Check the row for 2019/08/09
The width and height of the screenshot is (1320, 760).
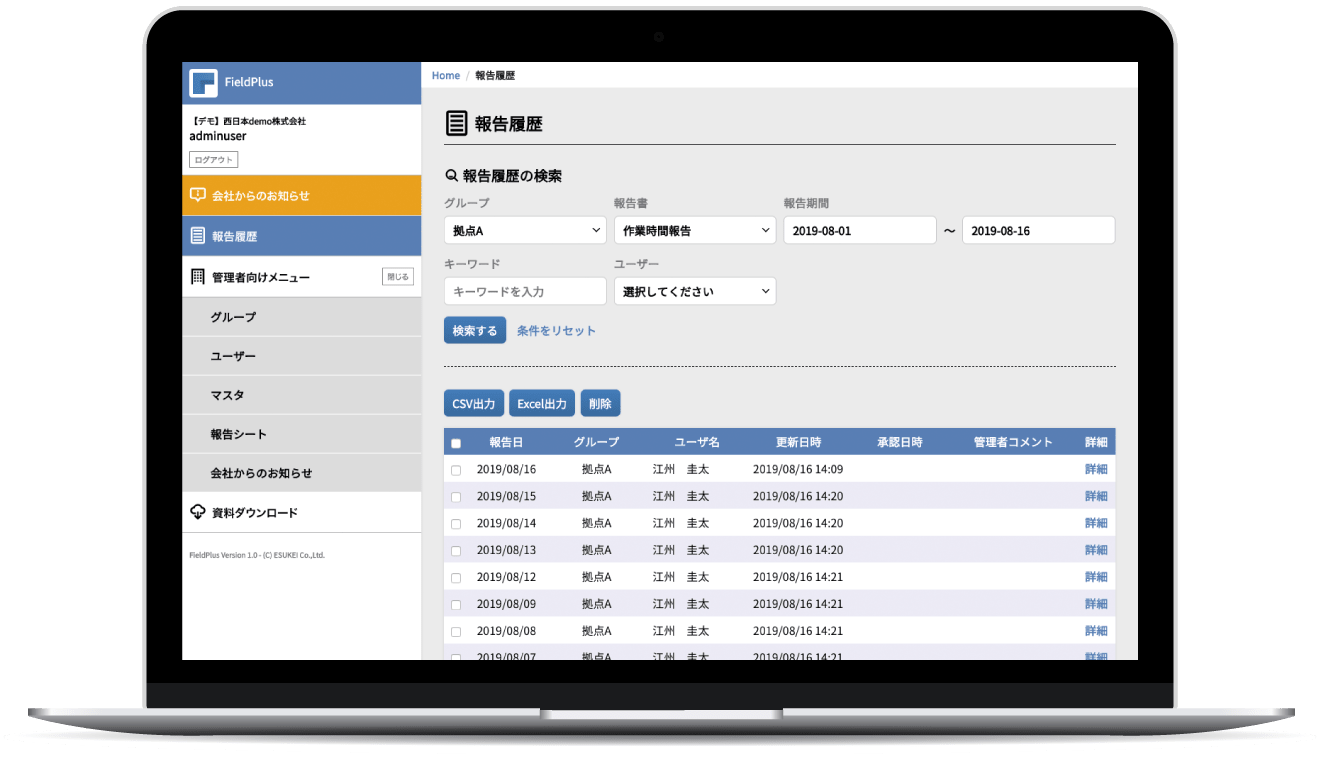[456, 605]
